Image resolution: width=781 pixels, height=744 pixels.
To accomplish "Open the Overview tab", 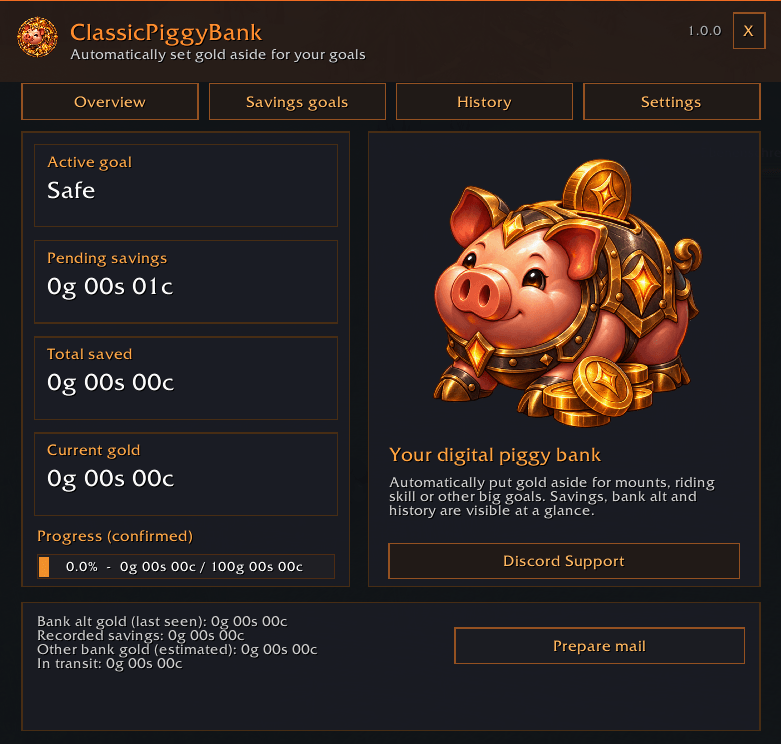I will (x=110, y=102).
